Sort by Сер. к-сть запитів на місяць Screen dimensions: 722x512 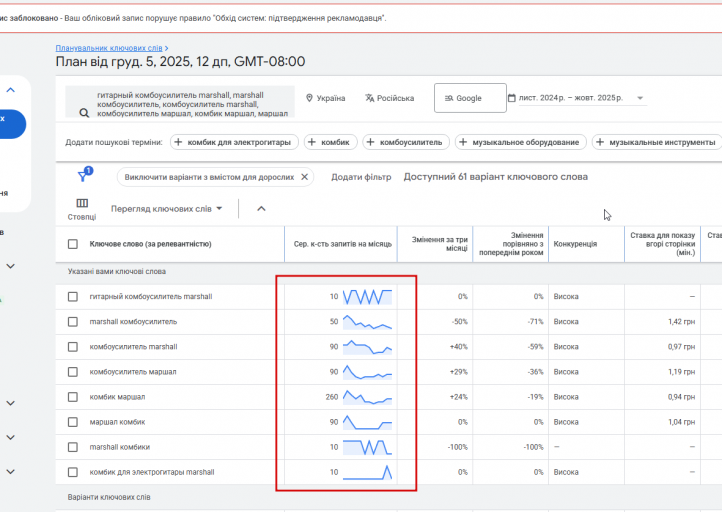[343, 244]
